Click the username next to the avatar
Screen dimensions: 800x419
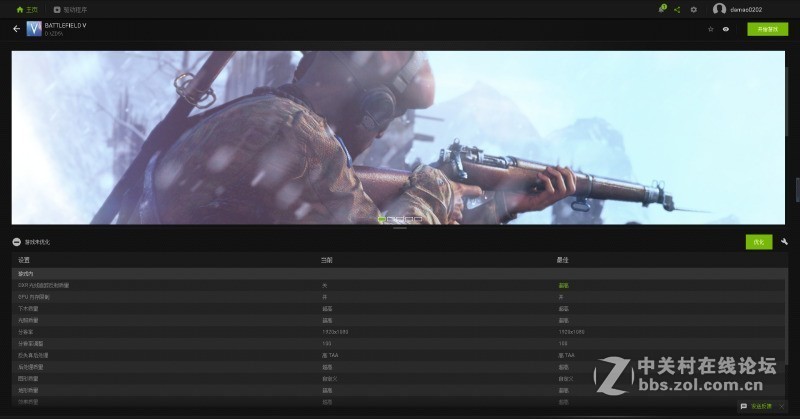[746, 10]
